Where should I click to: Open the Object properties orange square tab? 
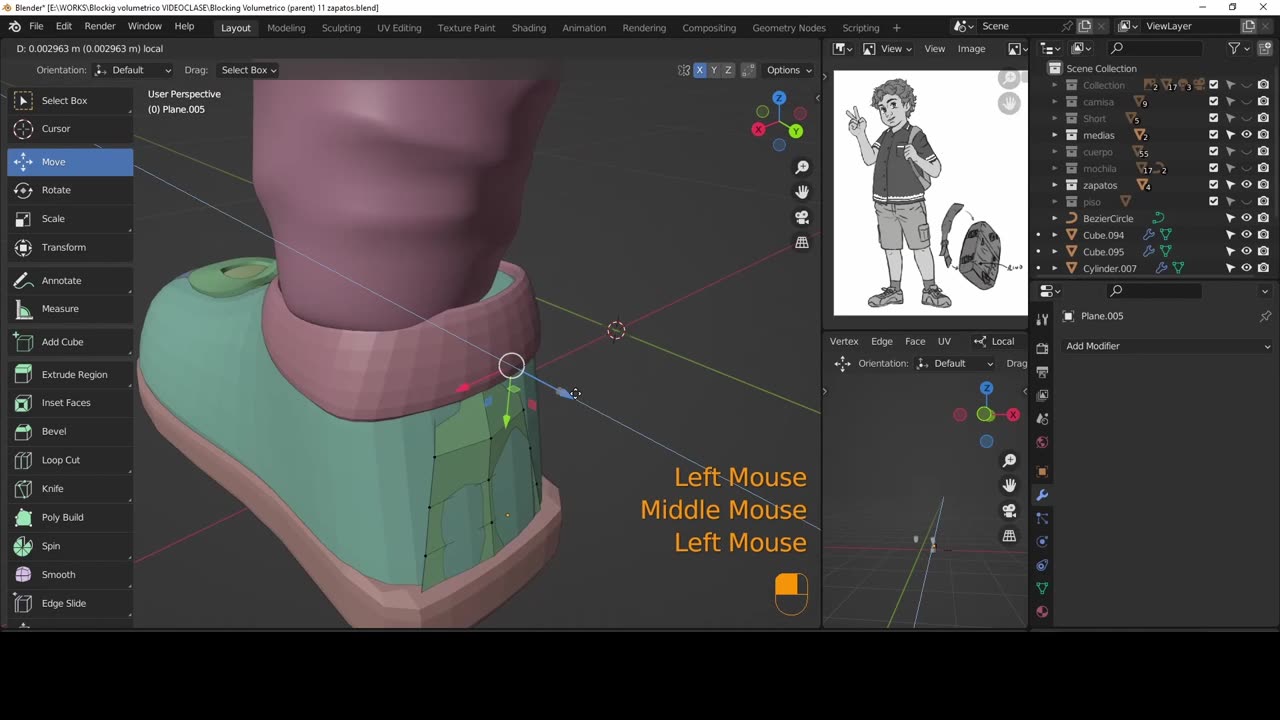click(1042, 472)
